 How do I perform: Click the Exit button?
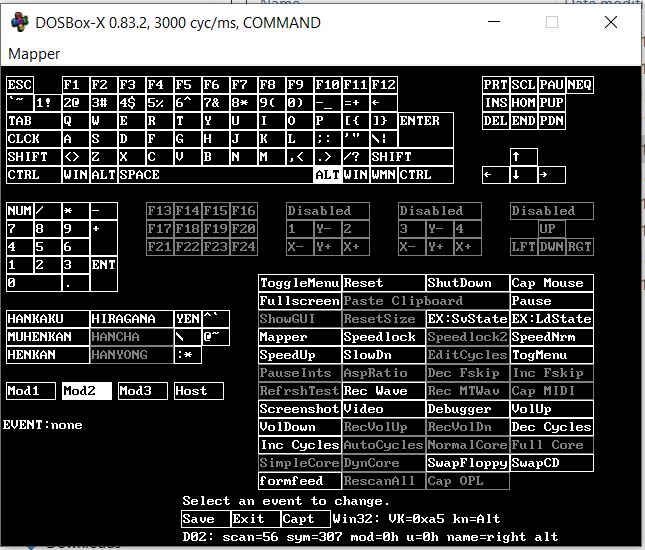point(255,519)
